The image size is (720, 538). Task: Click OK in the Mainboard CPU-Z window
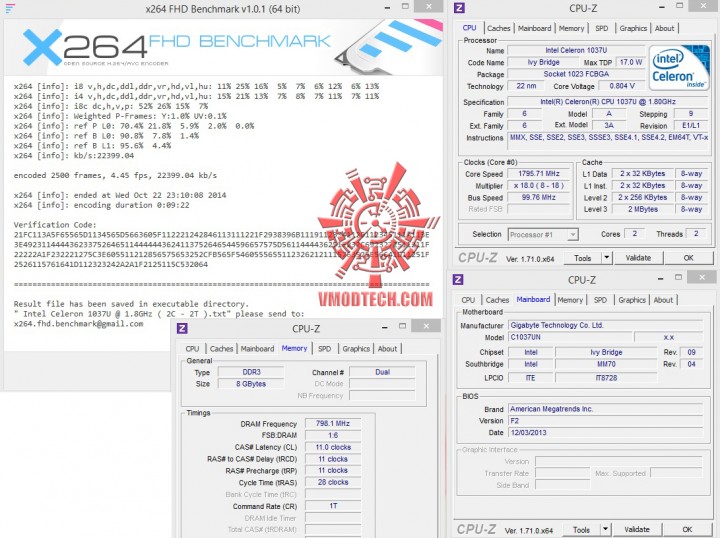[x=687, y=530]
